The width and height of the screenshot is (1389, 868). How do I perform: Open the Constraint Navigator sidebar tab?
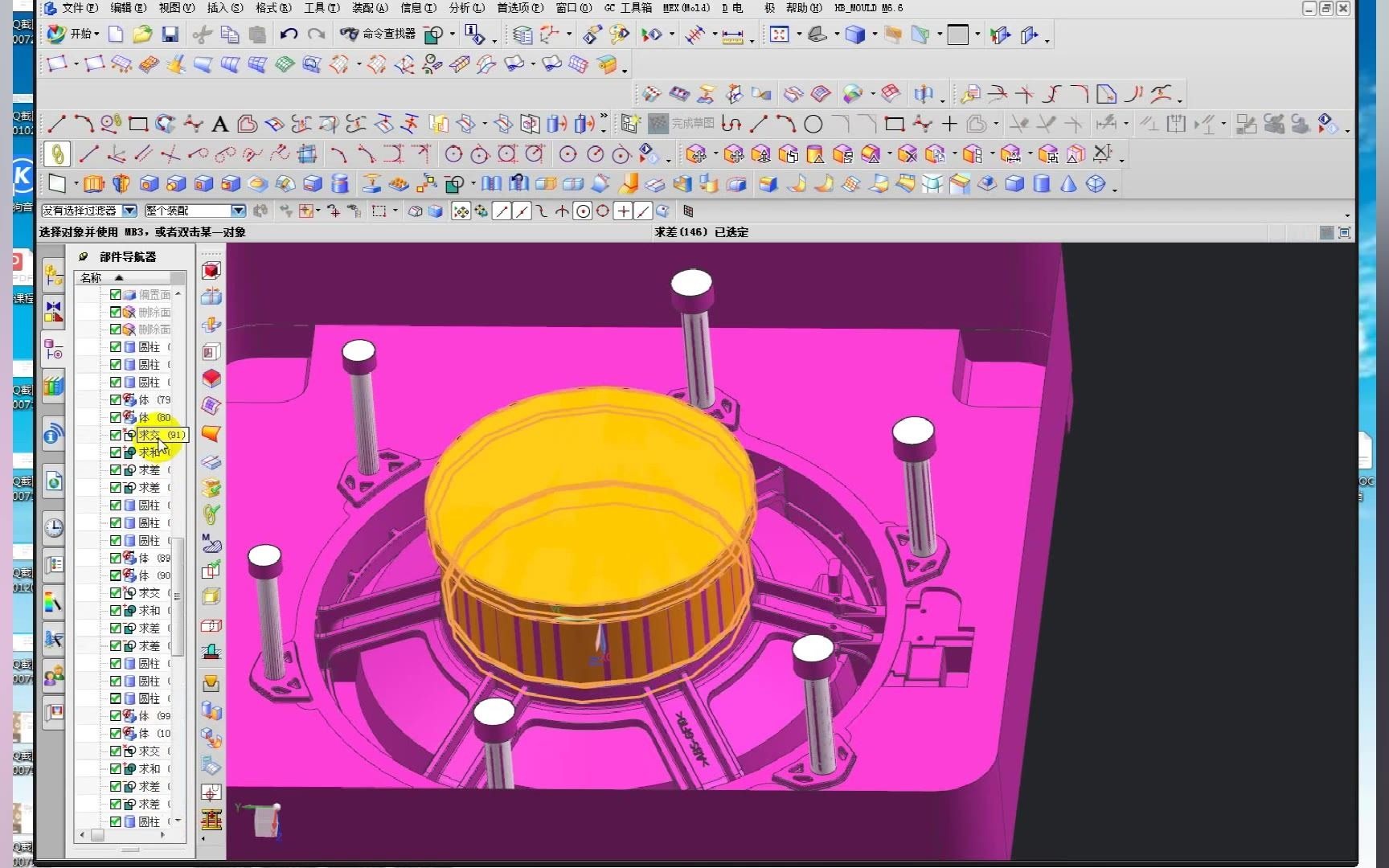53,312
